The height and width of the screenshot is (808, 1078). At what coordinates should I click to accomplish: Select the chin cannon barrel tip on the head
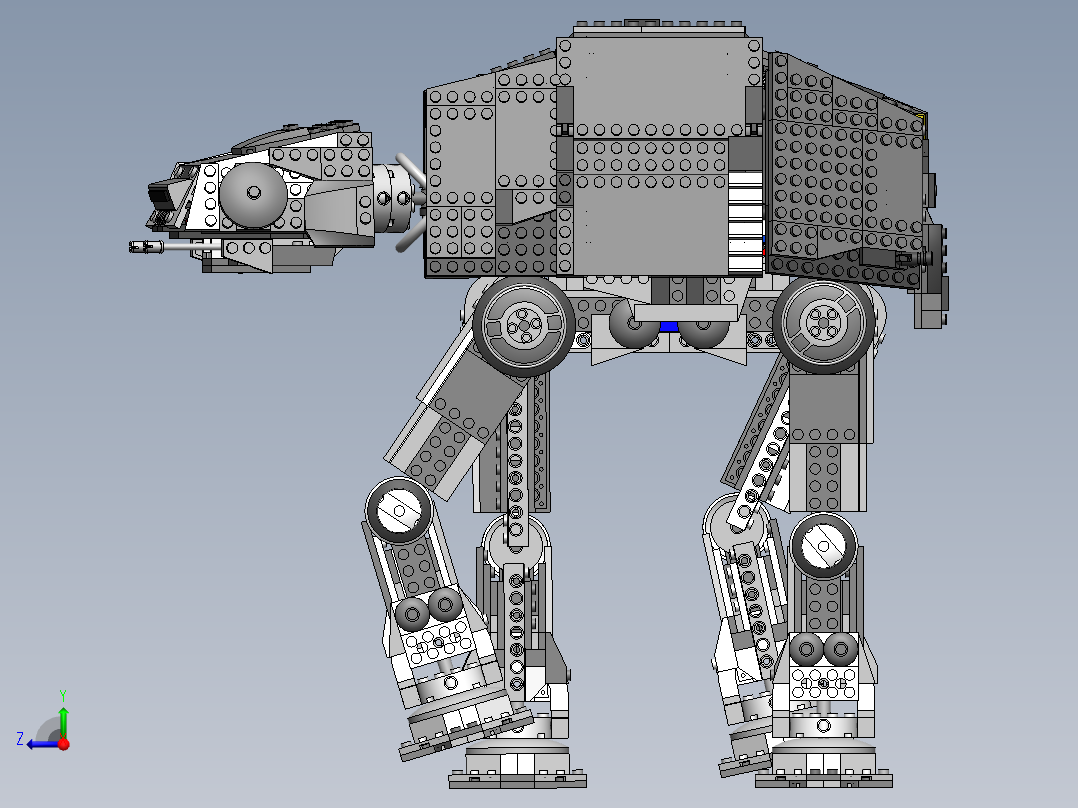click(146, 246)
